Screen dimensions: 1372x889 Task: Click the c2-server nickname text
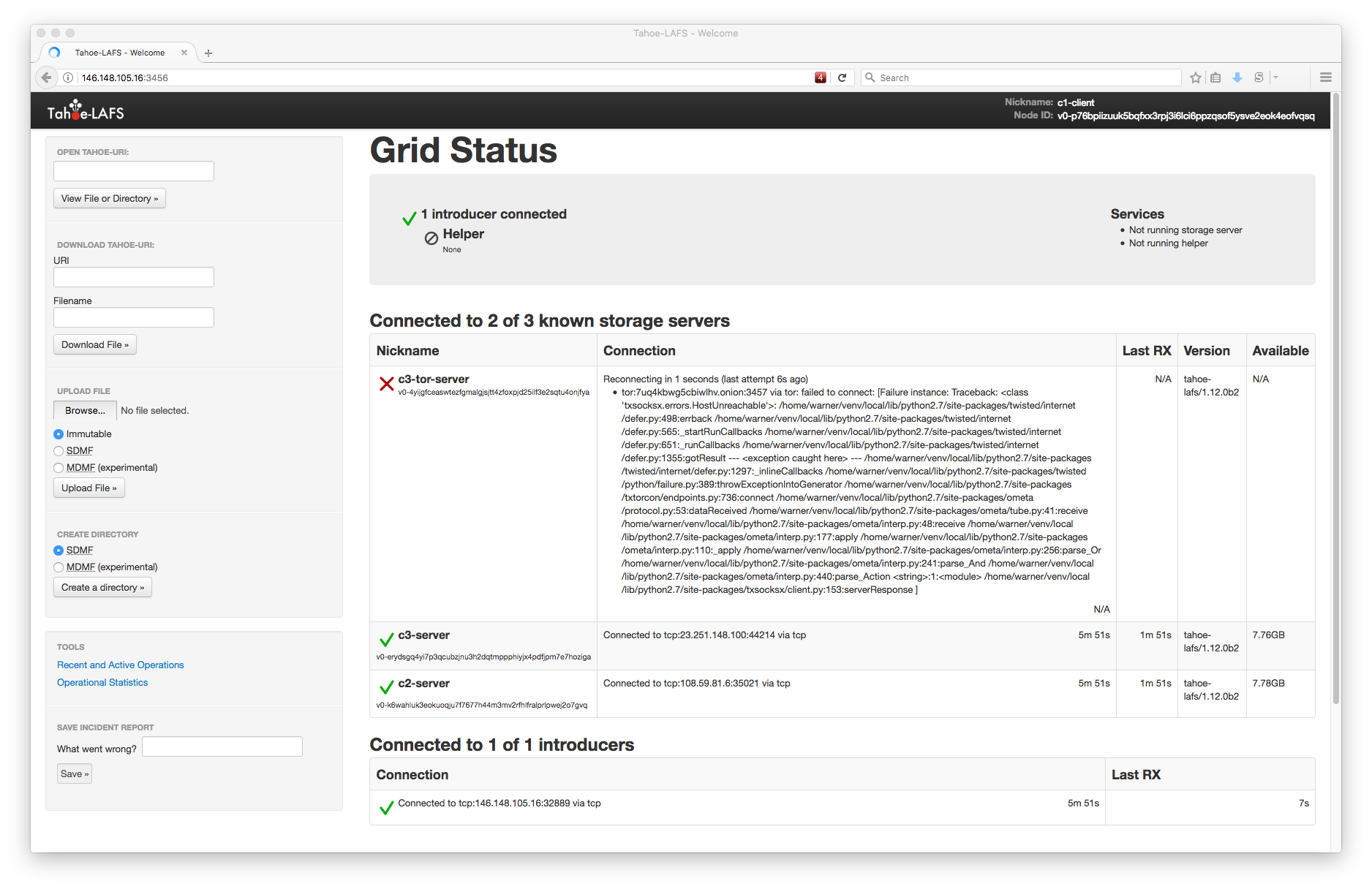pos(423,683)
